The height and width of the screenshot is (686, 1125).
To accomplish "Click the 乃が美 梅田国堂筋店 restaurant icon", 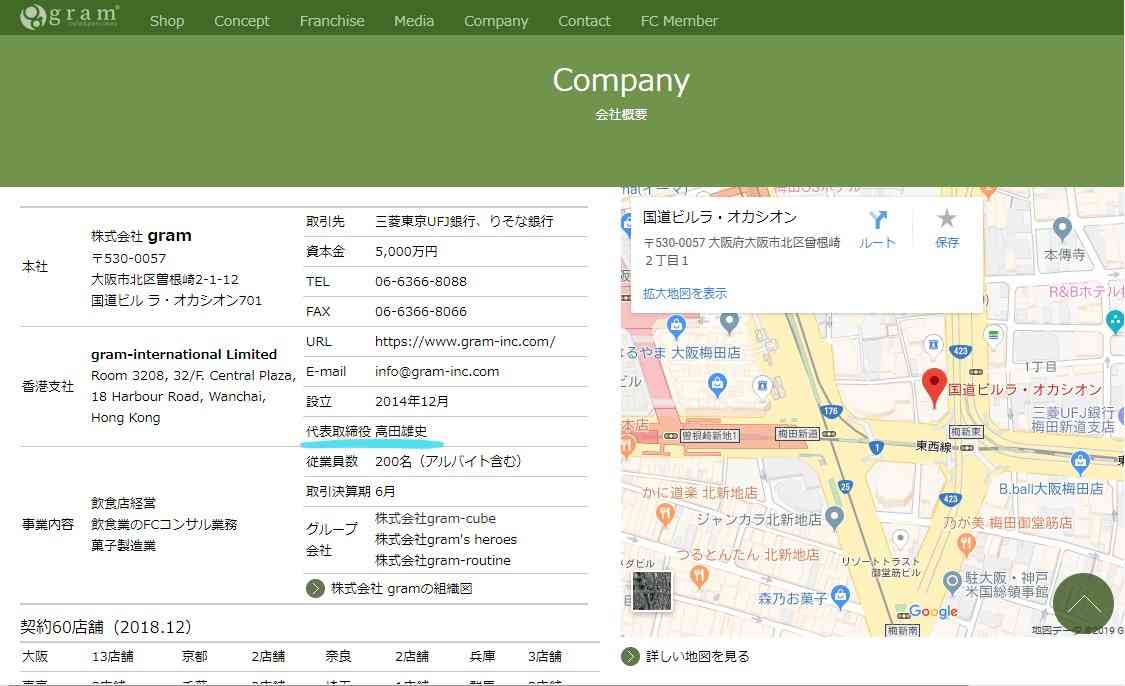I will click(x=966, y=545).
